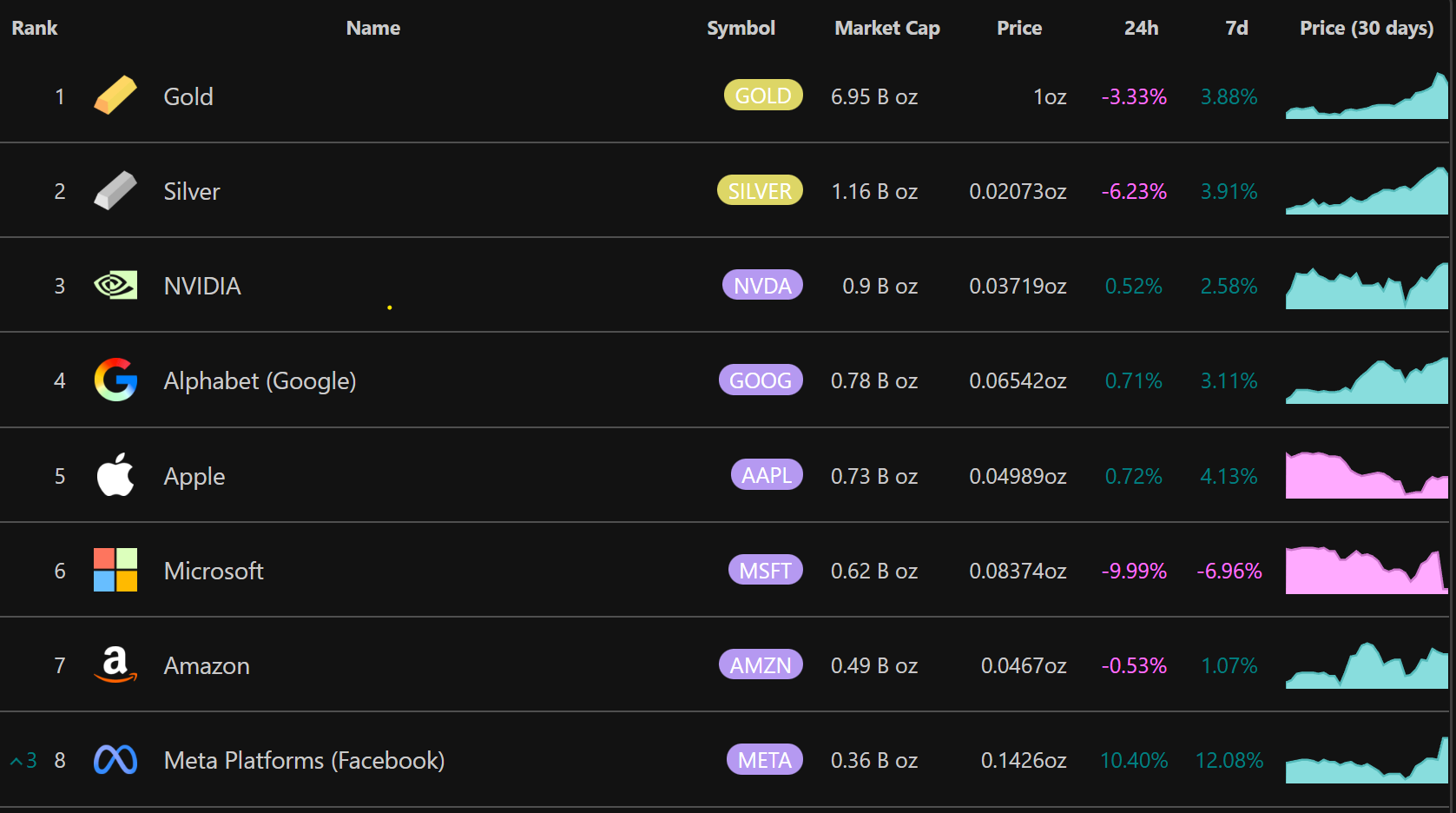Open Gold 30-day price chart

click(x=1367, y=97)
